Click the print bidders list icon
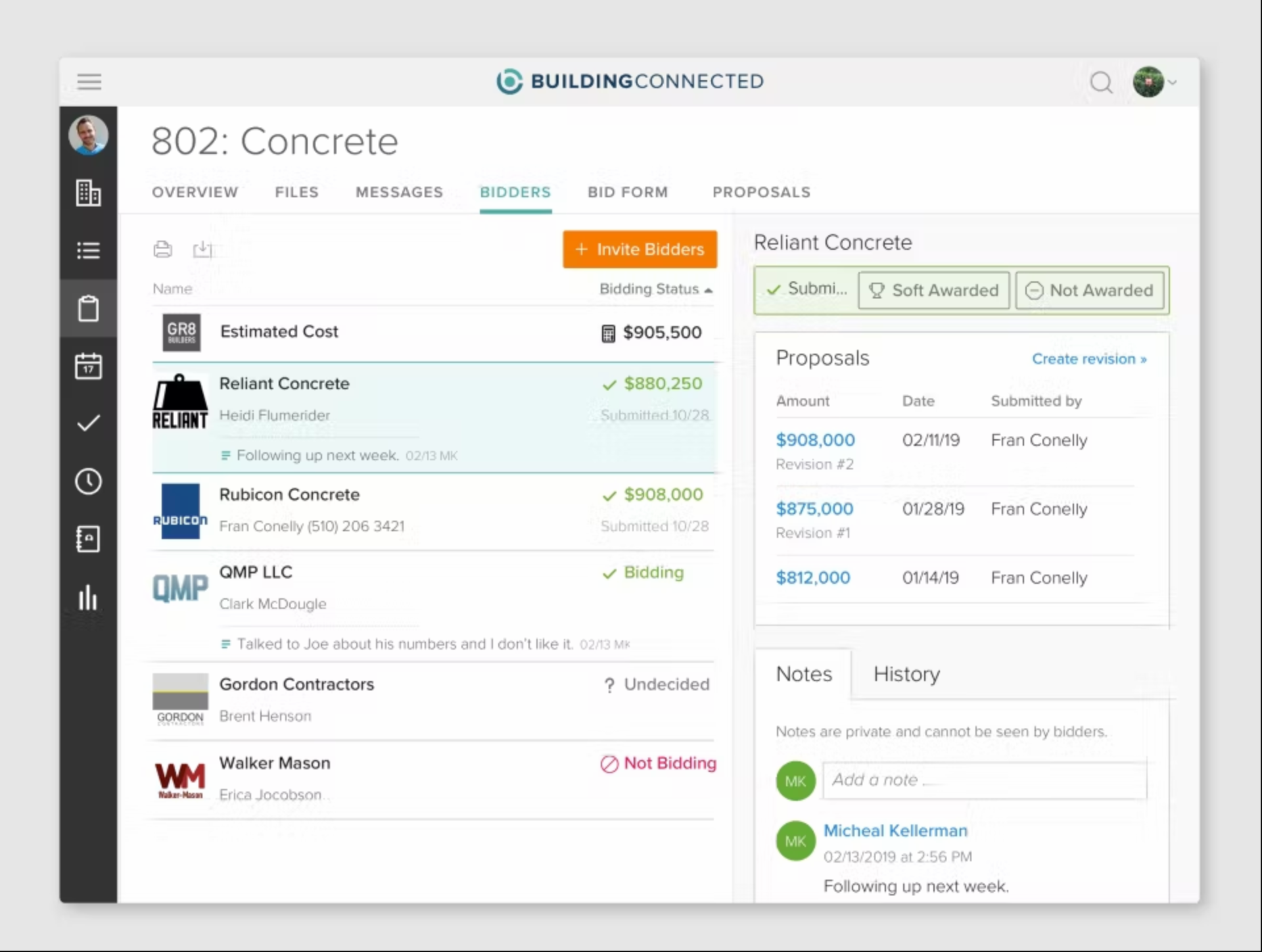Viewport: 1262px width, 952px height. coord(162,249)
